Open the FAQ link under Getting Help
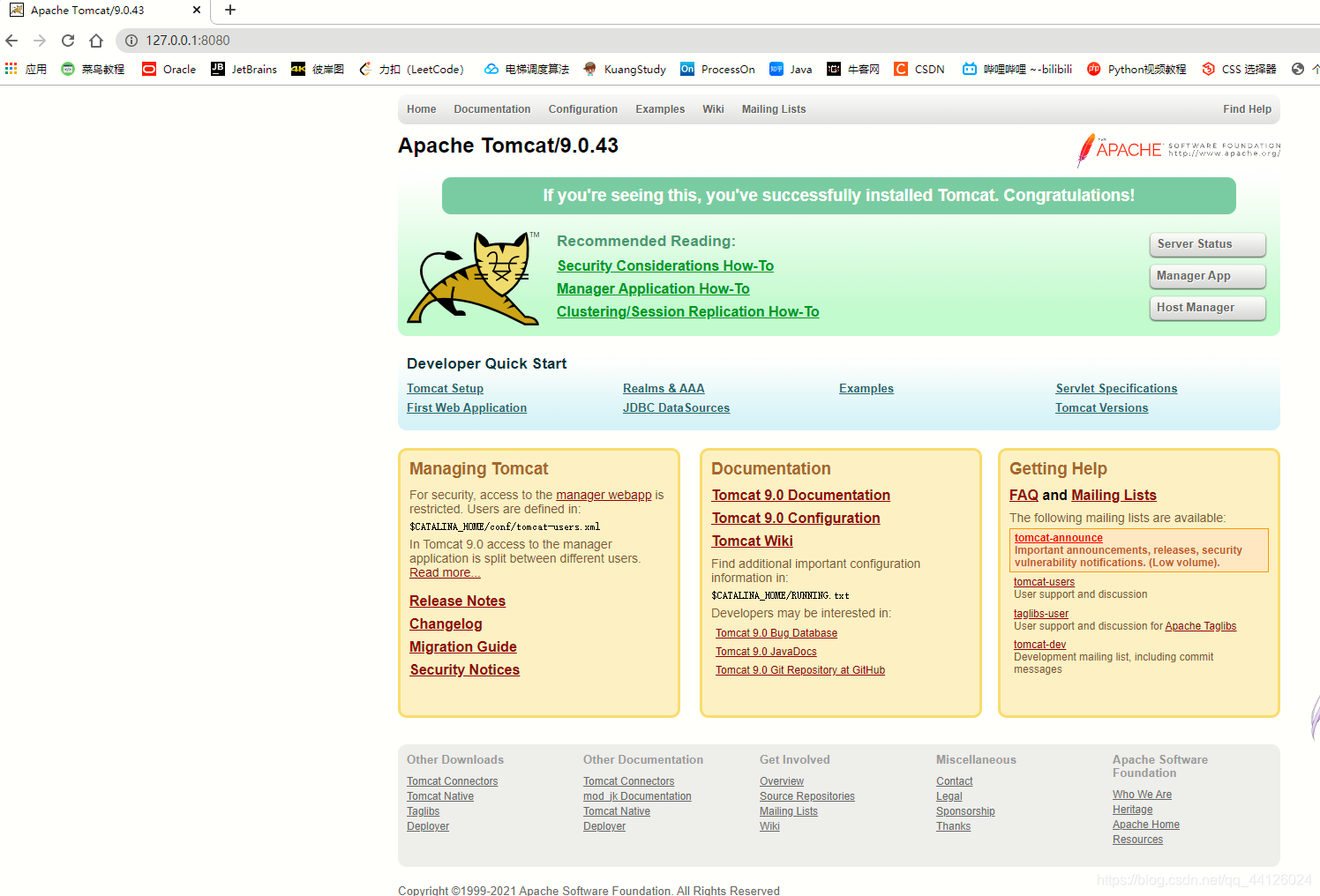The height and width of the screenshot is (896, 1320). coord(1024,495)
